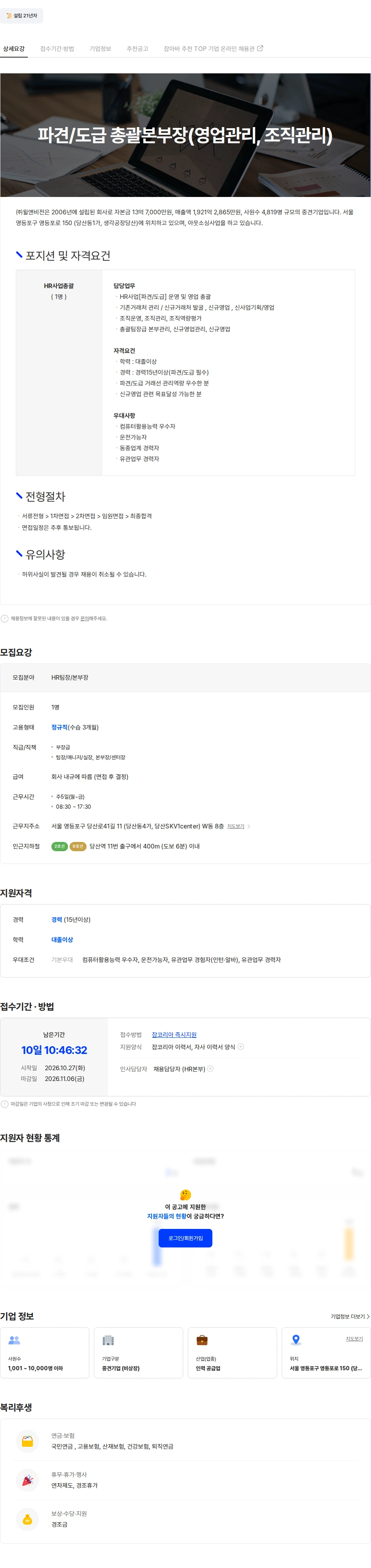This screenshot has height=1568, width=371.
Task: Click the HR팀장/본부장 recruitment field text
Action: coord(70,677)
